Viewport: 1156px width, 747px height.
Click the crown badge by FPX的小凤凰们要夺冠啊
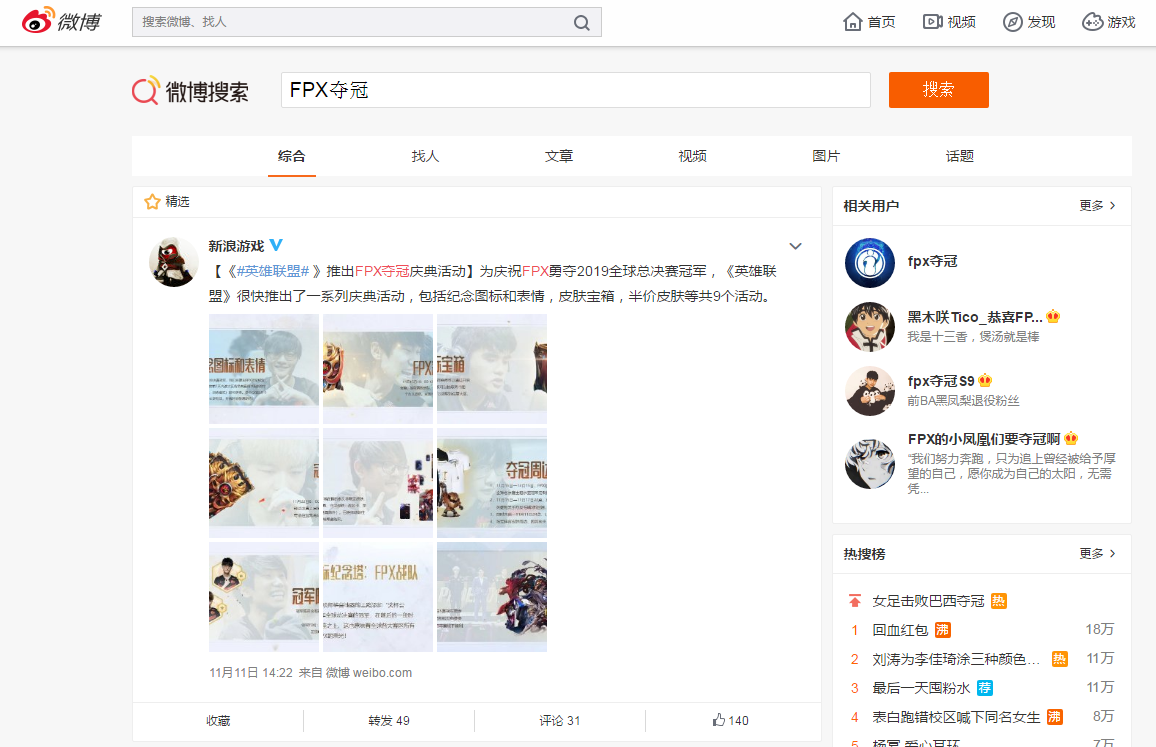[1070, 439]
